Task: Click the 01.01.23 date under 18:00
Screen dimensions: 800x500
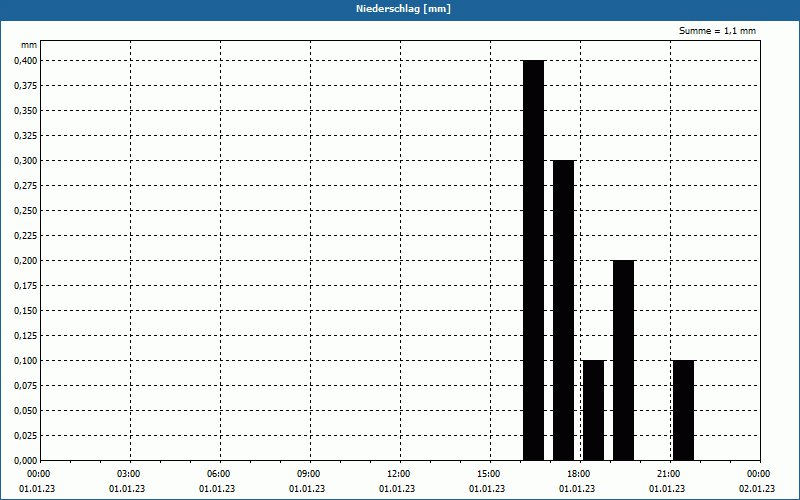Action: [577, 489]
